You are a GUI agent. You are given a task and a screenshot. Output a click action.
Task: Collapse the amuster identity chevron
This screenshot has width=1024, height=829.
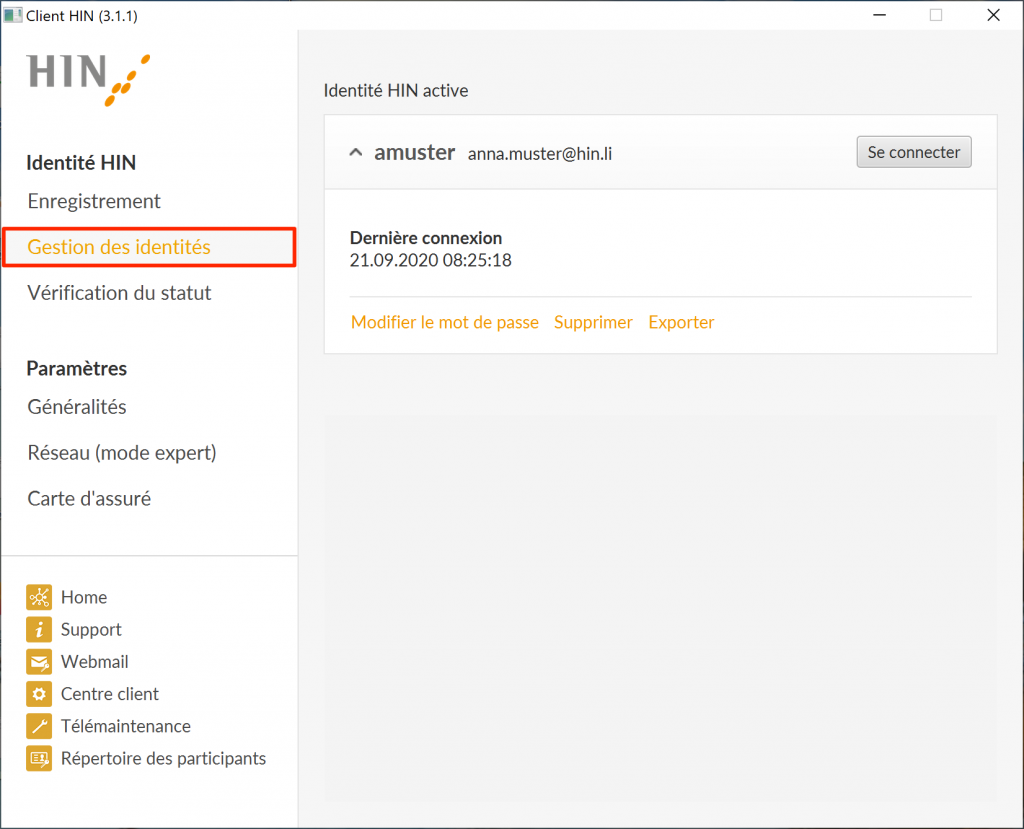pos(356,153)
